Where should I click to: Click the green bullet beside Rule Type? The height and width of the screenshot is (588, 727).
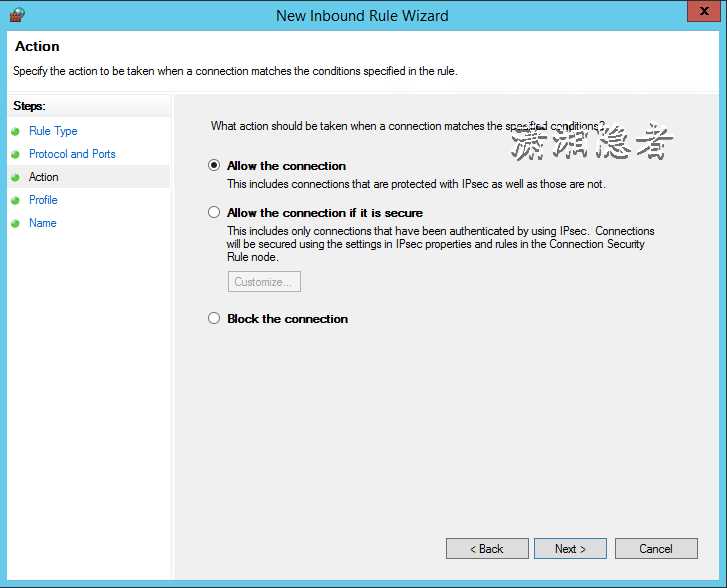pyautogui.click(x=15, y=131)
